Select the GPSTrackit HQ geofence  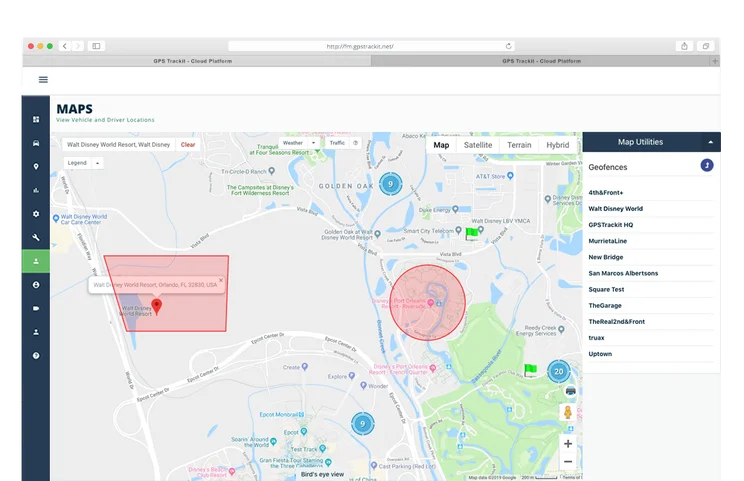[651, 225]
